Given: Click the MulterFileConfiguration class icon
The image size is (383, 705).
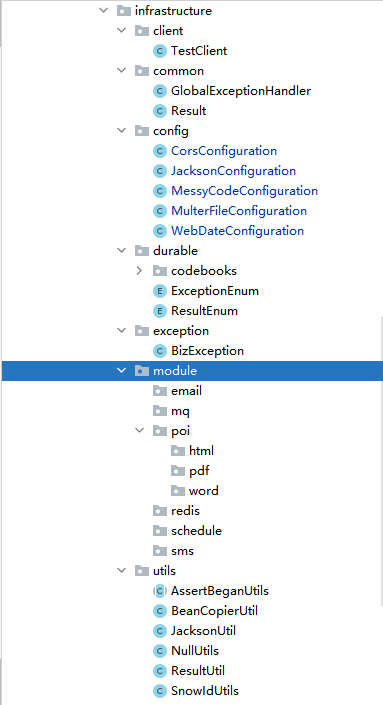Looking at the screenshot, I should coord(160,211).
